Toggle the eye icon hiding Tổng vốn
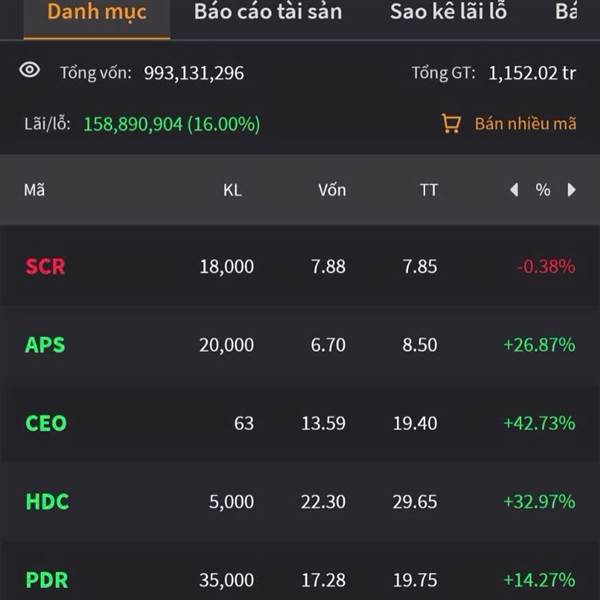Image resolution: width=600 pixels, height=600 pixels. (x=29, y=70)
